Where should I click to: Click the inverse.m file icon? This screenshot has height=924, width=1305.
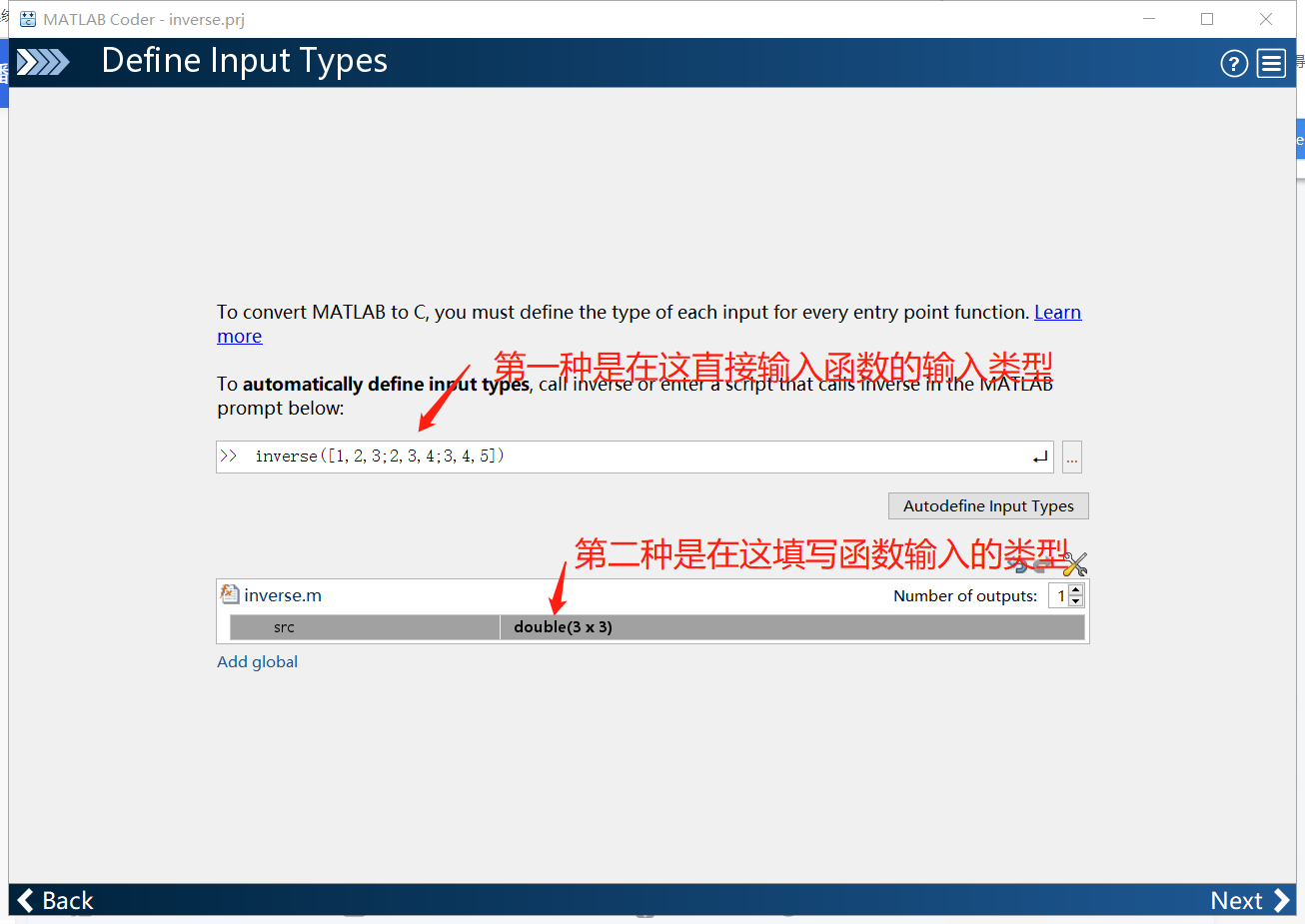(x=230, y=594)
